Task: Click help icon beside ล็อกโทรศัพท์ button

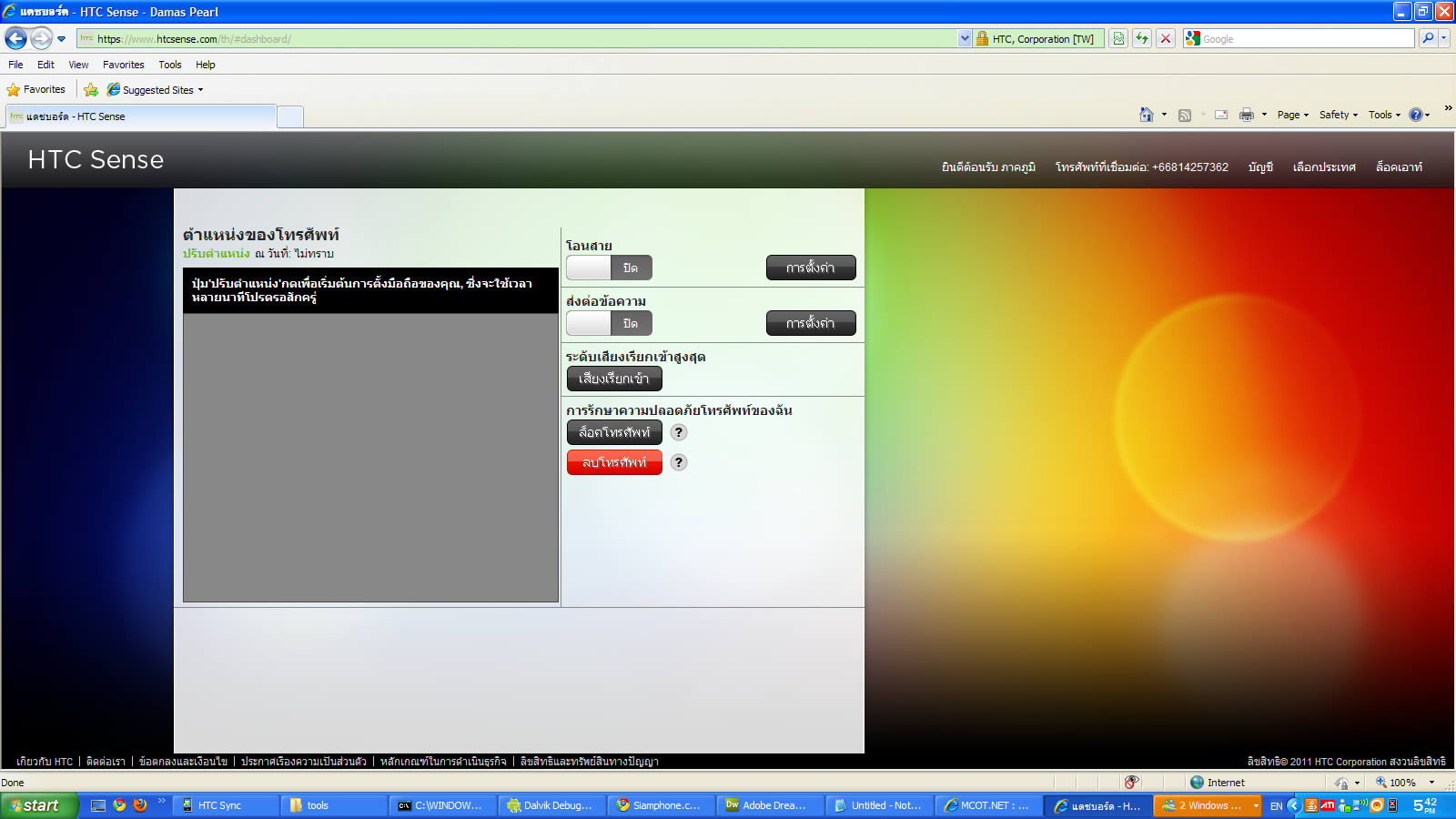Action: point(679,432)
